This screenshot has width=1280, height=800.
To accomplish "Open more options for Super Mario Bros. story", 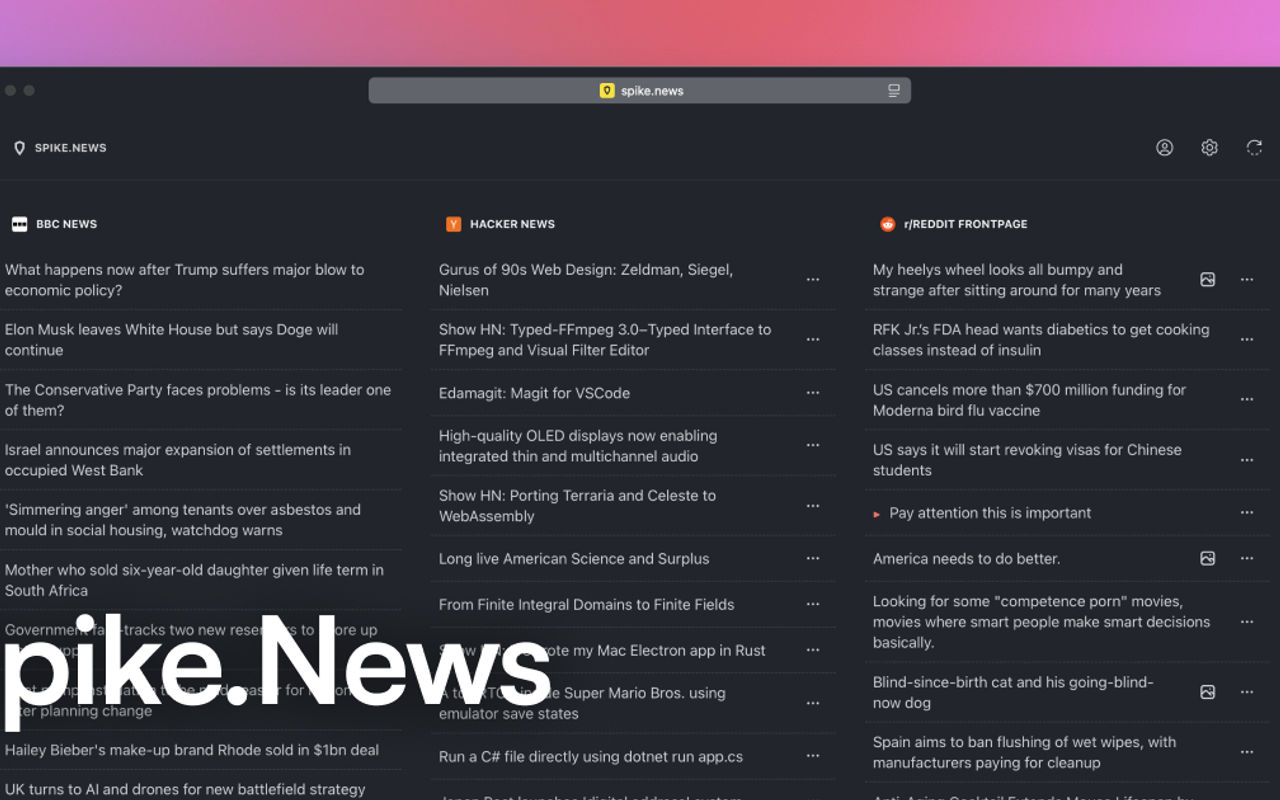I will [813, 703].
